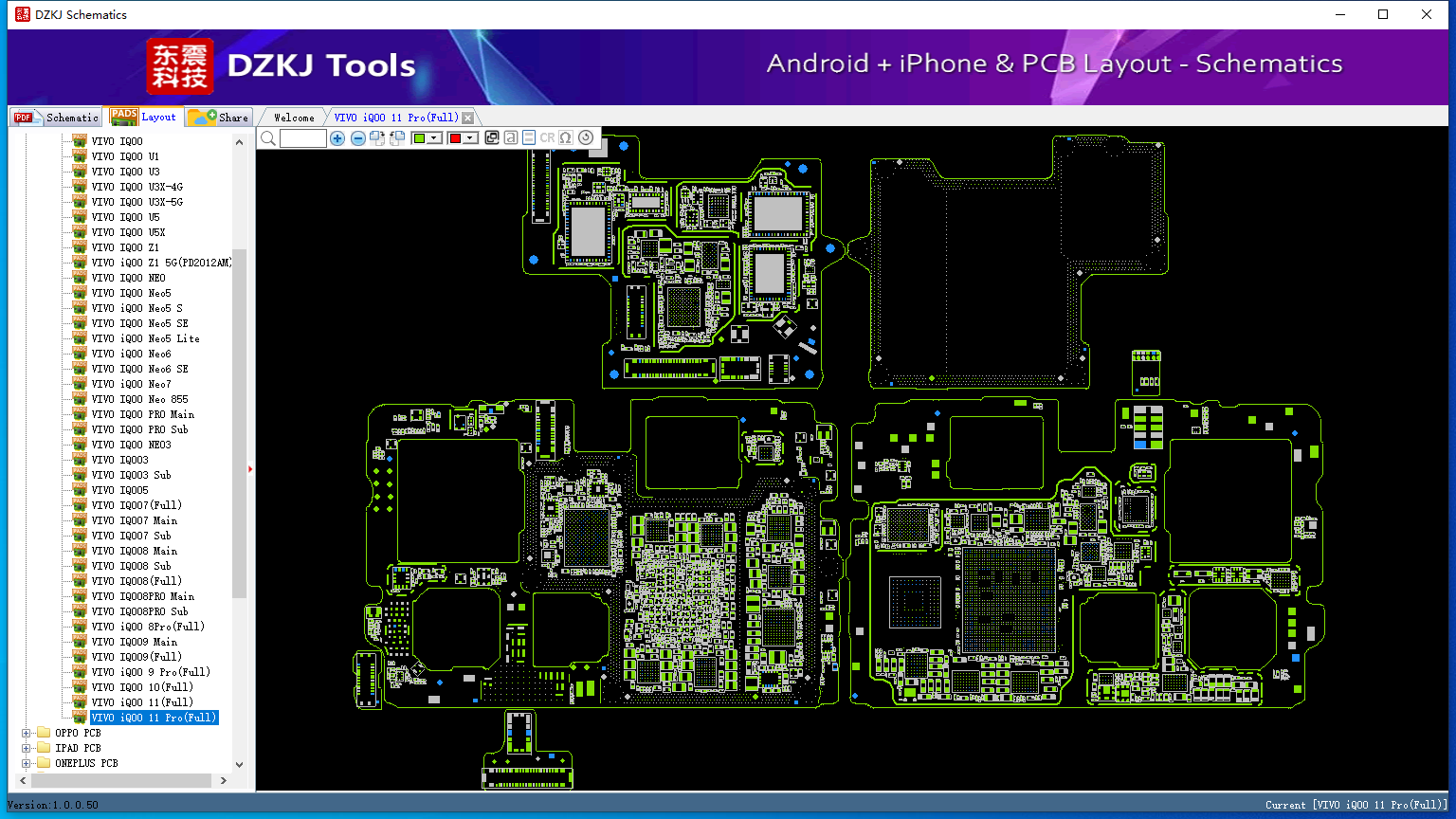The height and width of the screenshot is (819, 1456).
Task: Zoom out with the blue minus button
Action: click(x=357, y=138)
